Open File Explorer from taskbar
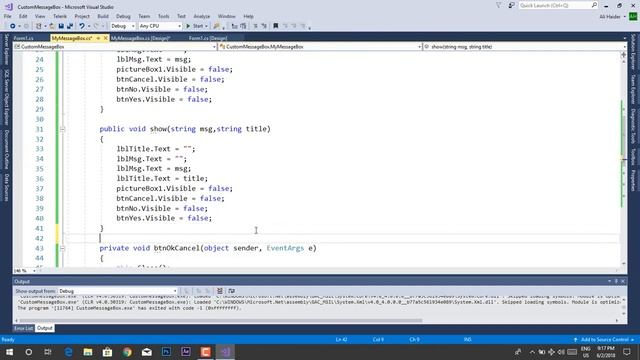 (x=88, y=352)
